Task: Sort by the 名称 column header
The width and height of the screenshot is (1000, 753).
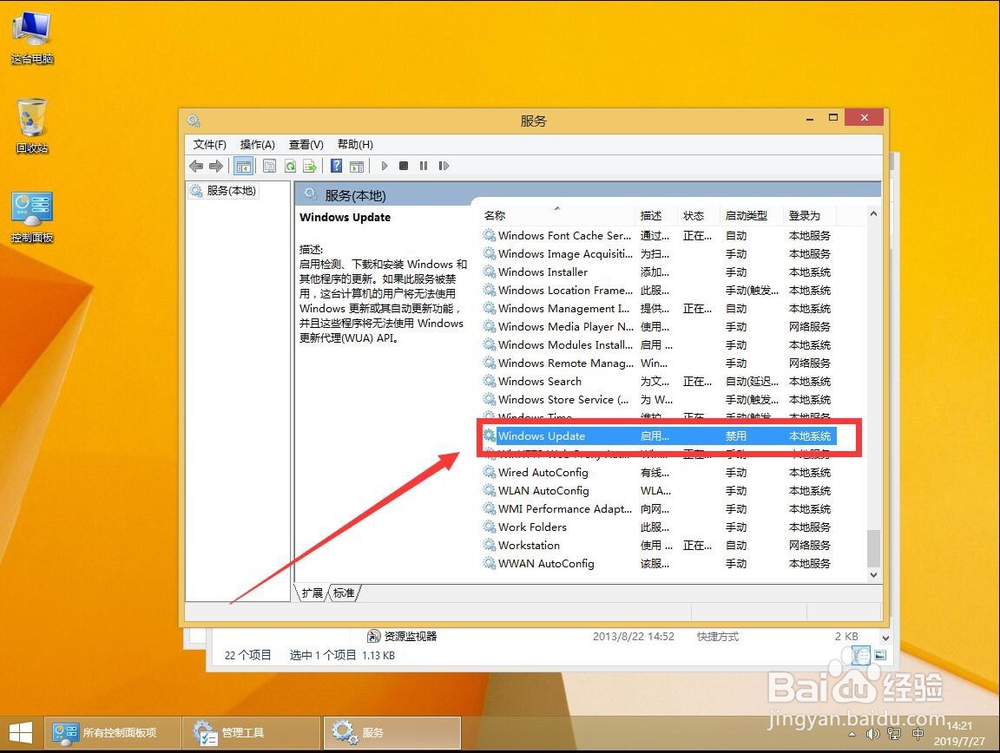Action: pos(557,216)
